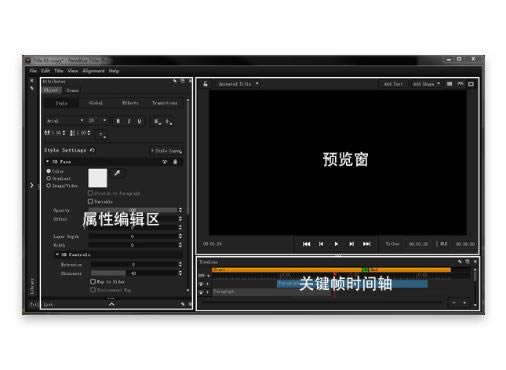Step forward one frame
Image resolution: width=506 pixels, height=370 pixels.
tap(352, 244)
